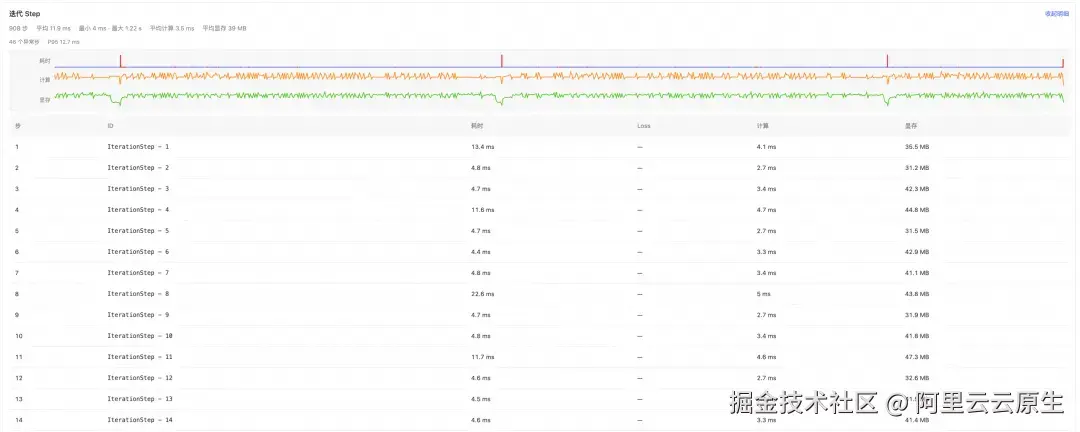Select the Loss column header
1080x432 pixels.
pyautogui.click(x=643, y=126)
